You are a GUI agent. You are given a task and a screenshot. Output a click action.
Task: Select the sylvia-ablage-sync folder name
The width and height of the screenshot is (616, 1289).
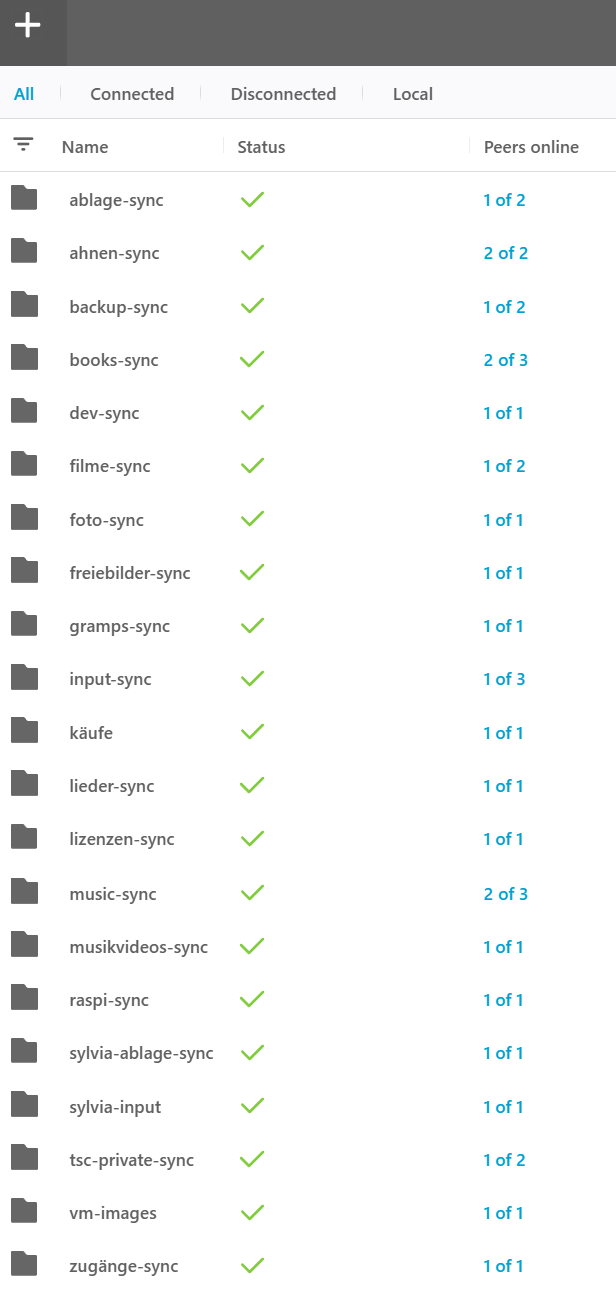[x=141, y=1053]
